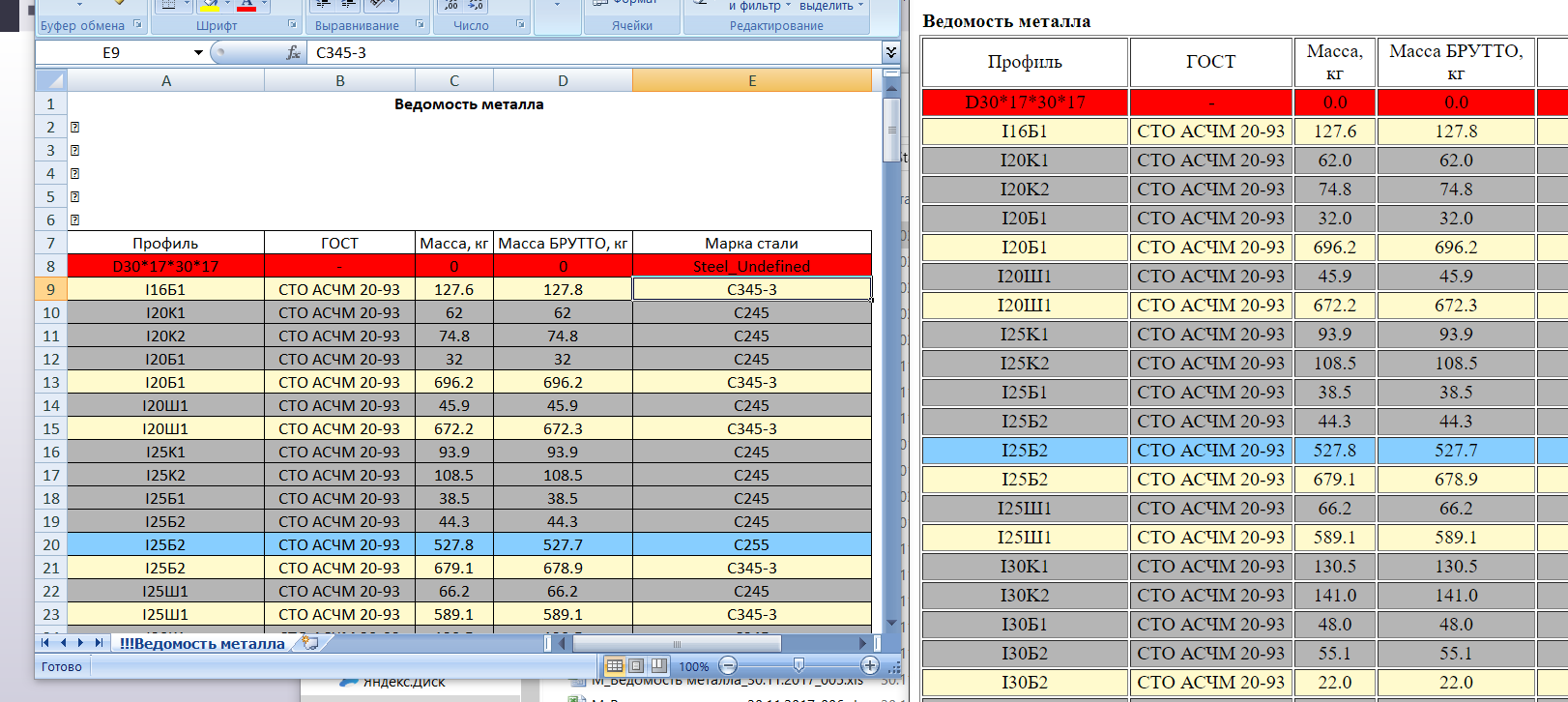Viewport: 1568px width, 702px height.
Task: Expand the formula bar
Action: coord(890,52)
